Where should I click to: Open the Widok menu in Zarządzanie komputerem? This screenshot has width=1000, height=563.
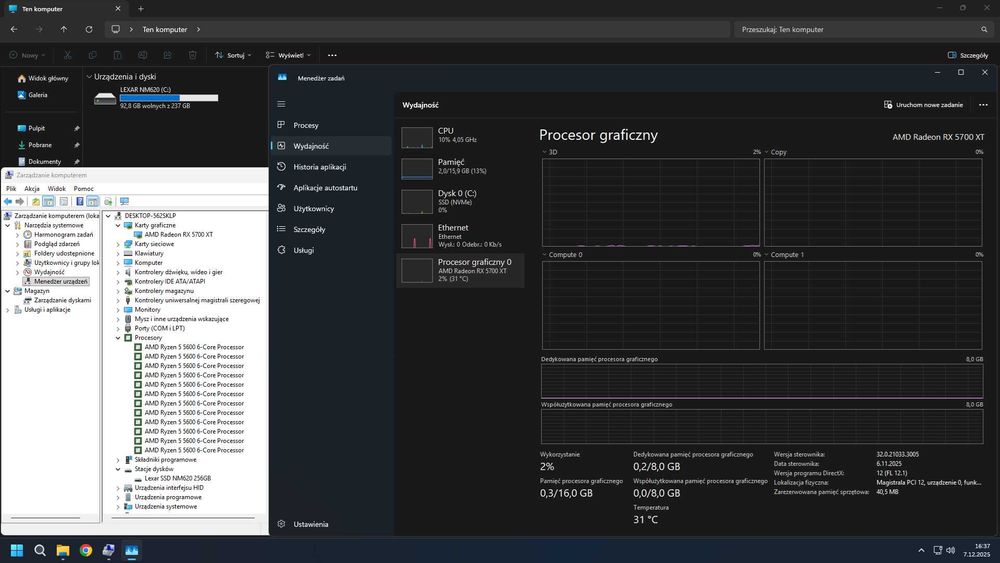coord(57,188)
